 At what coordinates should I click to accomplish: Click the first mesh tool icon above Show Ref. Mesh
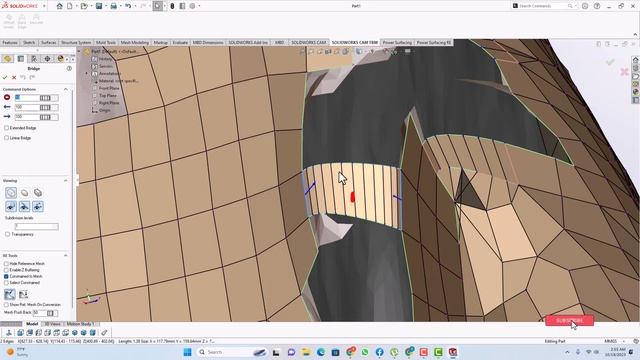pyautogui.click(x=10, y=294)
